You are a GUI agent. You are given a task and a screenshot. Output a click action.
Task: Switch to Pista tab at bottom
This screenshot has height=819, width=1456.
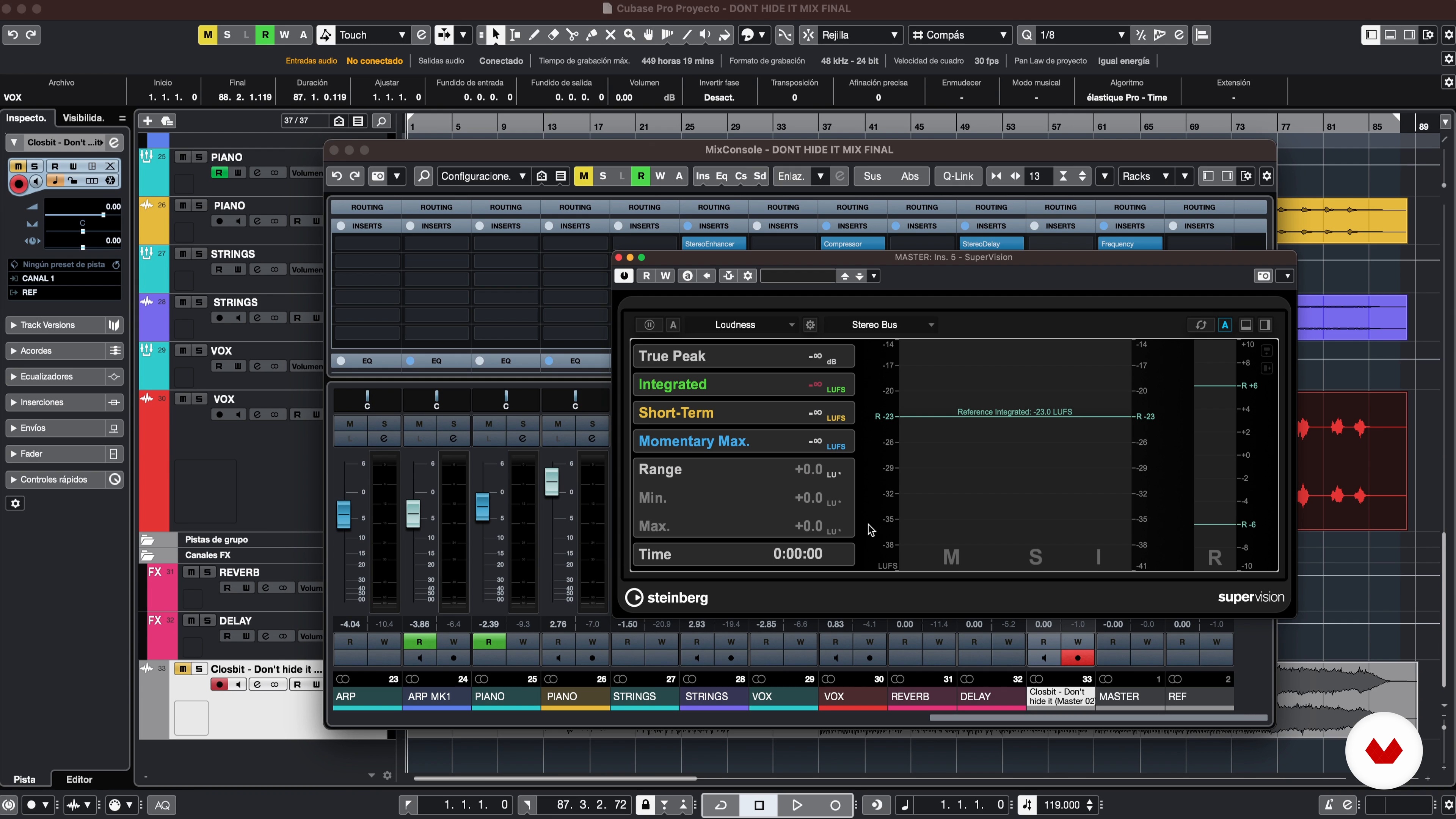tap(24, 780)
